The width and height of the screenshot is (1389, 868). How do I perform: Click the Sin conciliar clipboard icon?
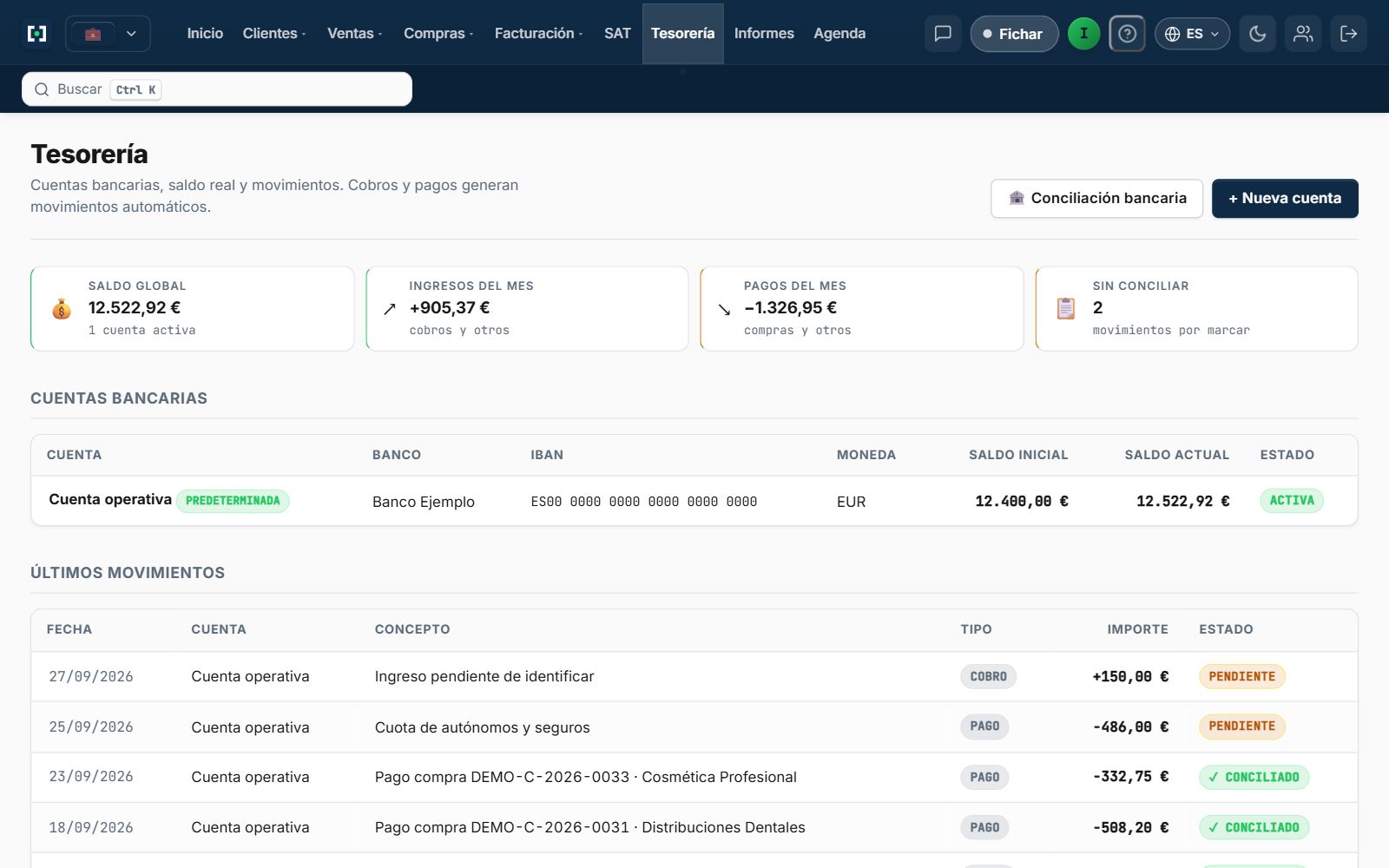coord(1065,308)
